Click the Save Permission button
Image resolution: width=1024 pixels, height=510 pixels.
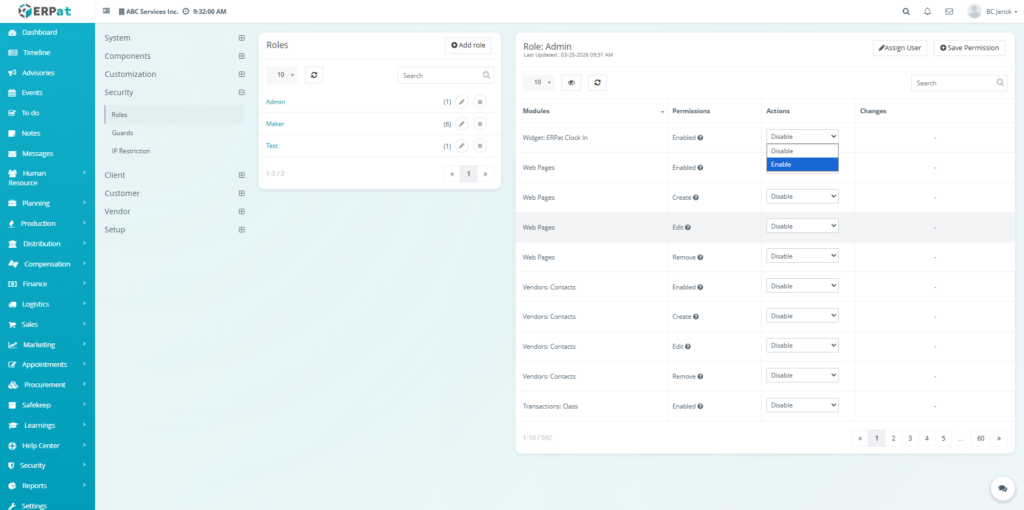click(x=969, y=48)
